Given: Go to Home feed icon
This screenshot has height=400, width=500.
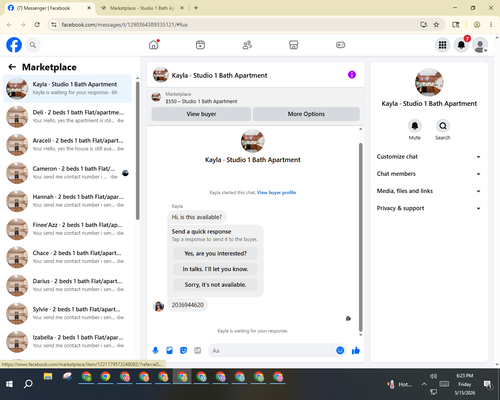Looking at the screenshot, I should pos(154,45).
